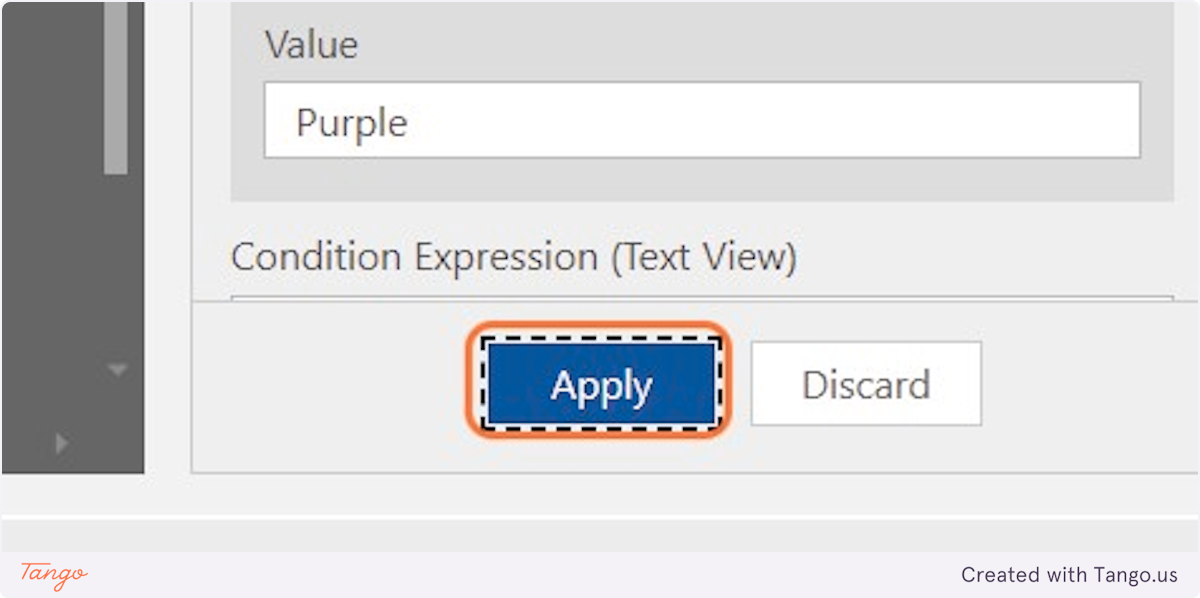Click the gray Value section background
The height and width of the screenshot is (598, 1200).
click(700, 180)
